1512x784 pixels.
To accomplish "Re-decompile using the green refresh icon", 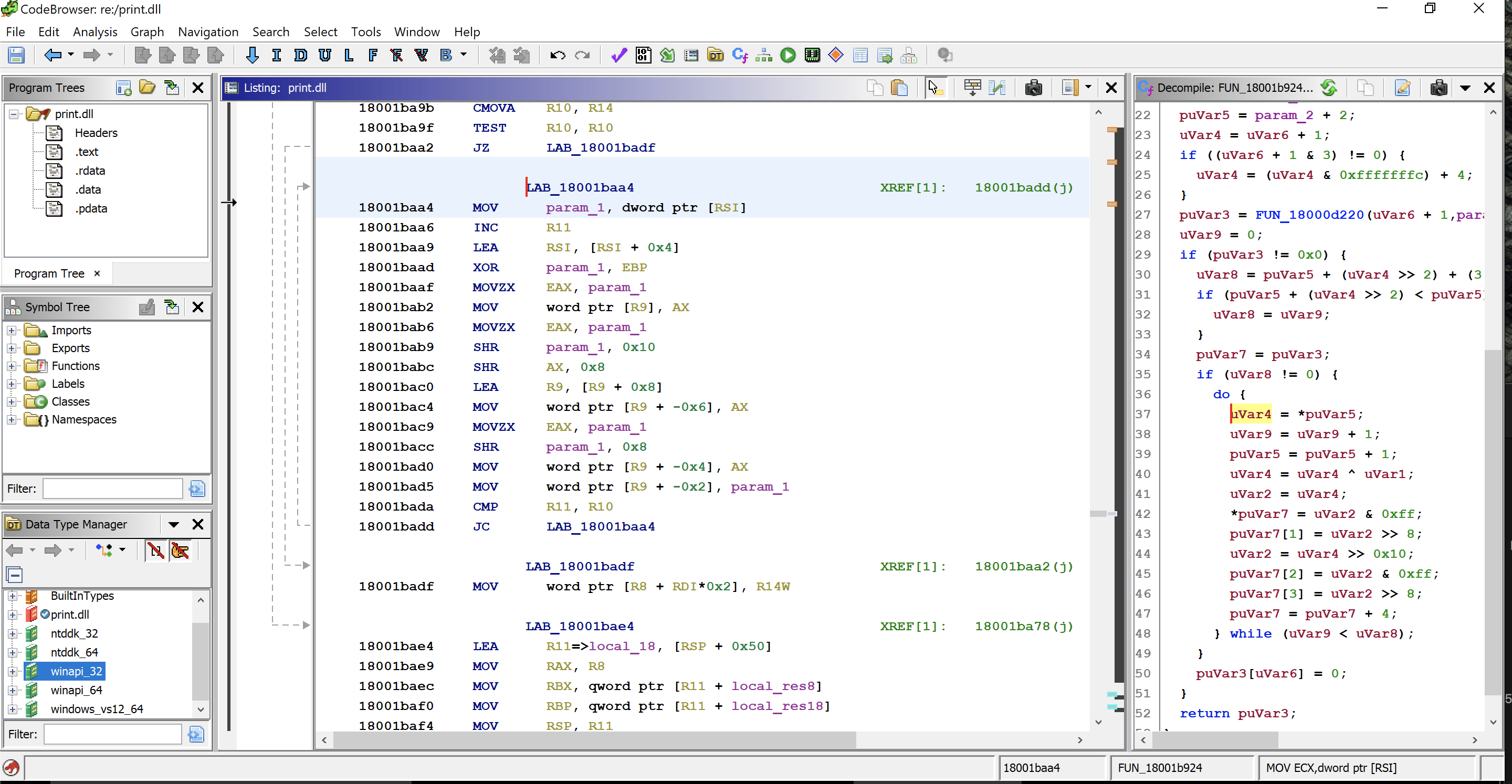I will coord(1329,88).
